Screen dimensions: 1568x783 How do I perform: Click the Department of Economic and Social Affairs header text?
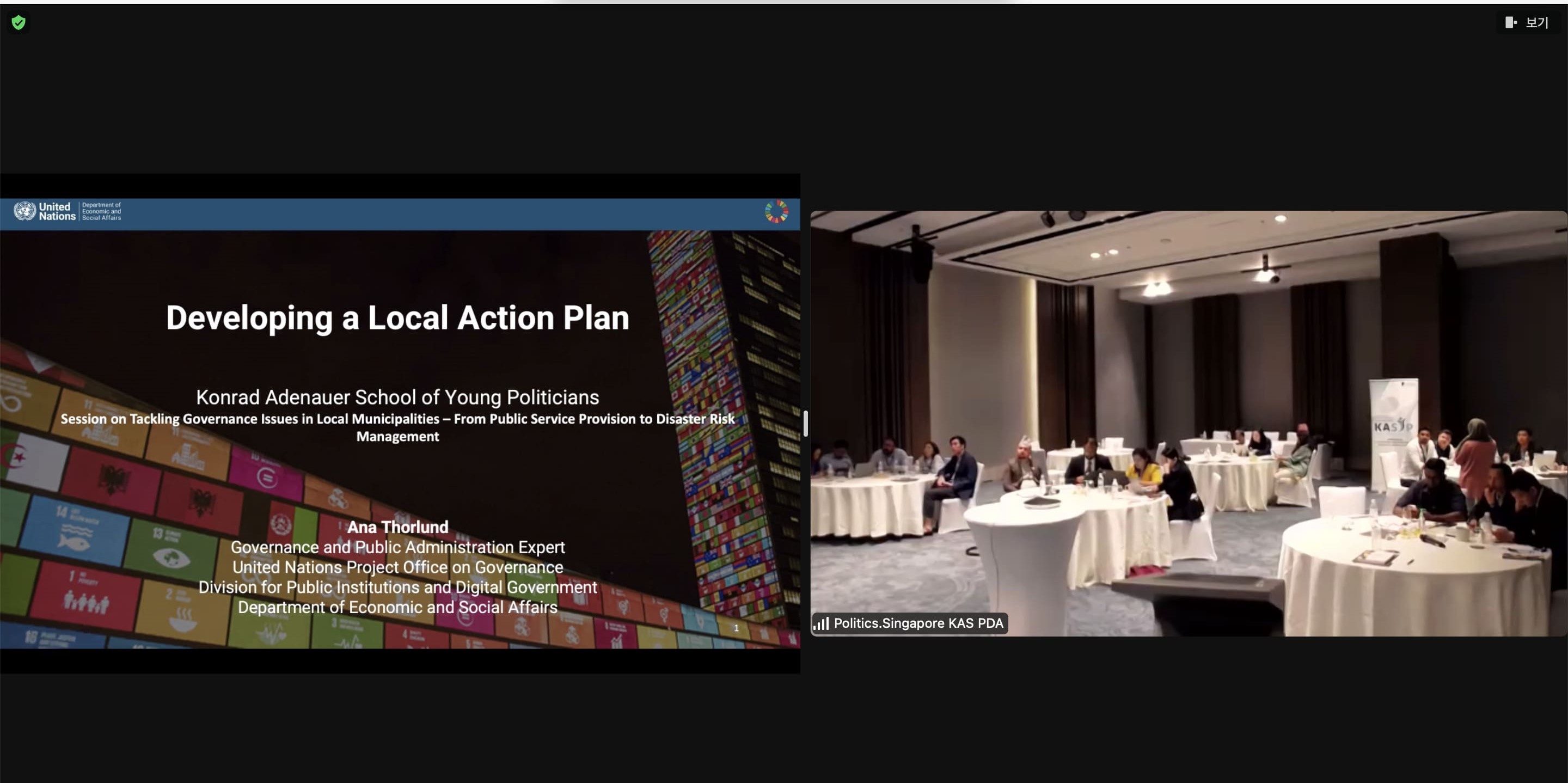[x=102, y=211]
